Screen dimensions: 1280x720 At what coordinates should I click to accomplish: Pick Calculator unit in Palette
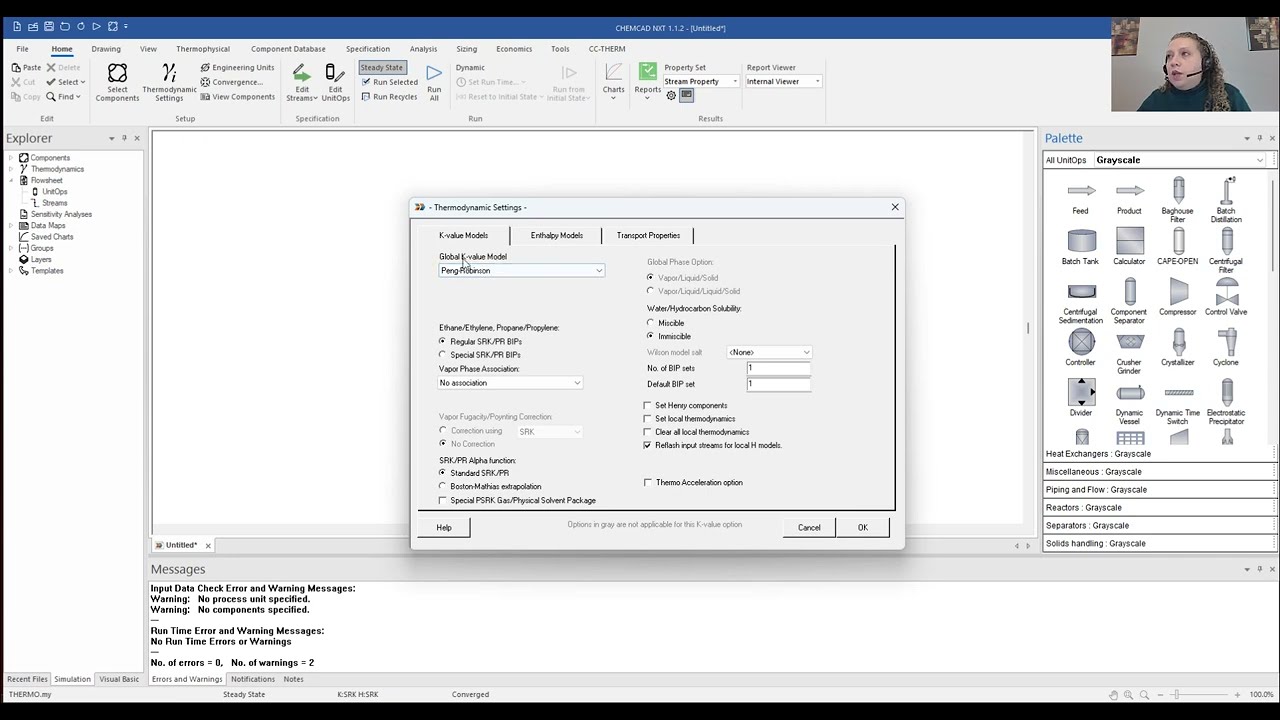click(1129, 246)
